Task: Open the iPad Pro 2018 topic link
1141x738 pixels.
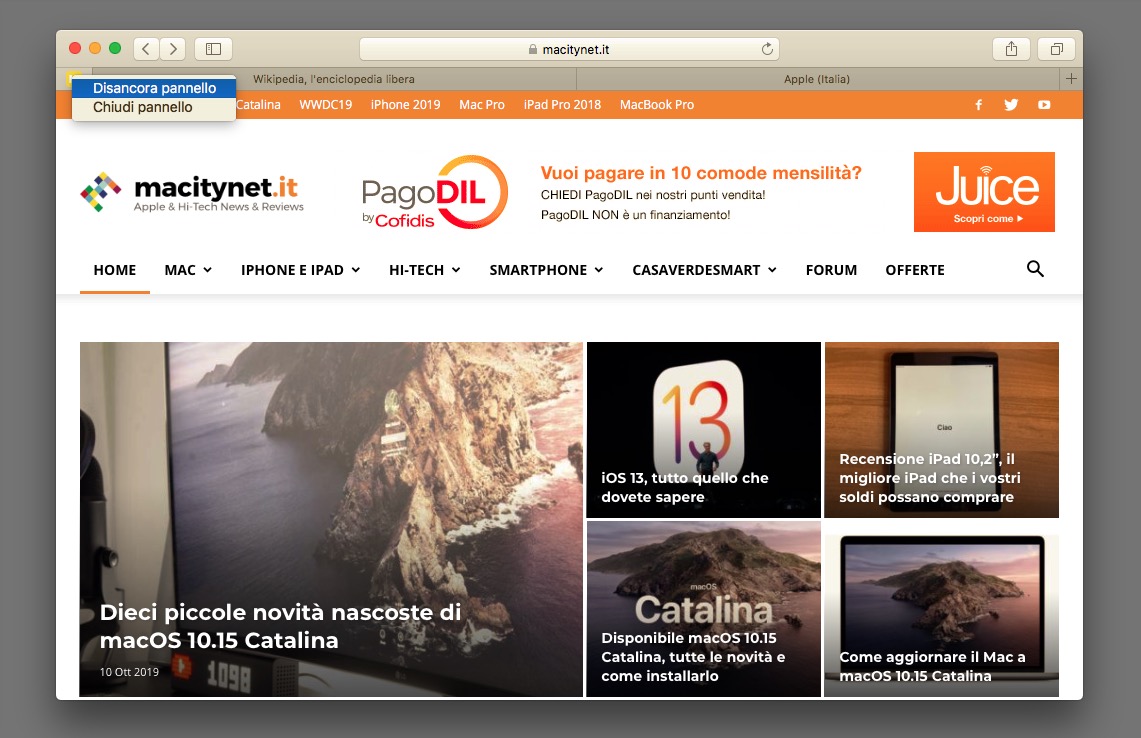Action: pos(562,105)
